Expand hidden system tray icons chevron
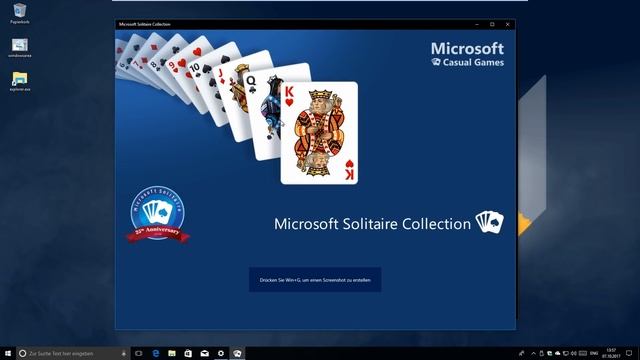640x360 pixels. (x=533, y=353)
